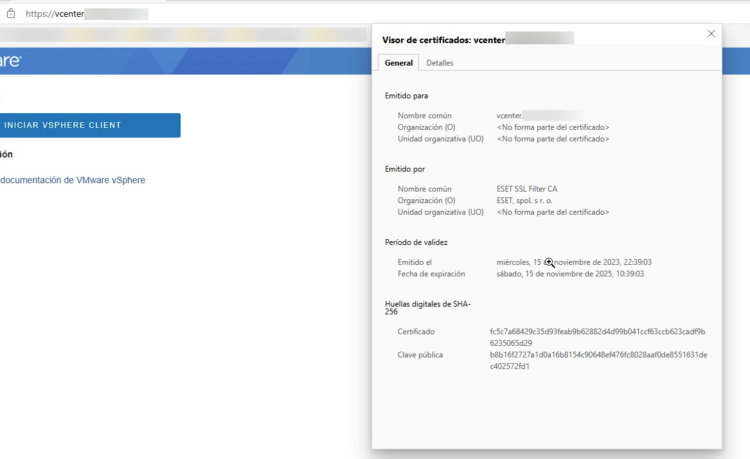Viewport: 750px width, 459px height.
Task: Select the General tab
Action: click(x=398, y=63)
